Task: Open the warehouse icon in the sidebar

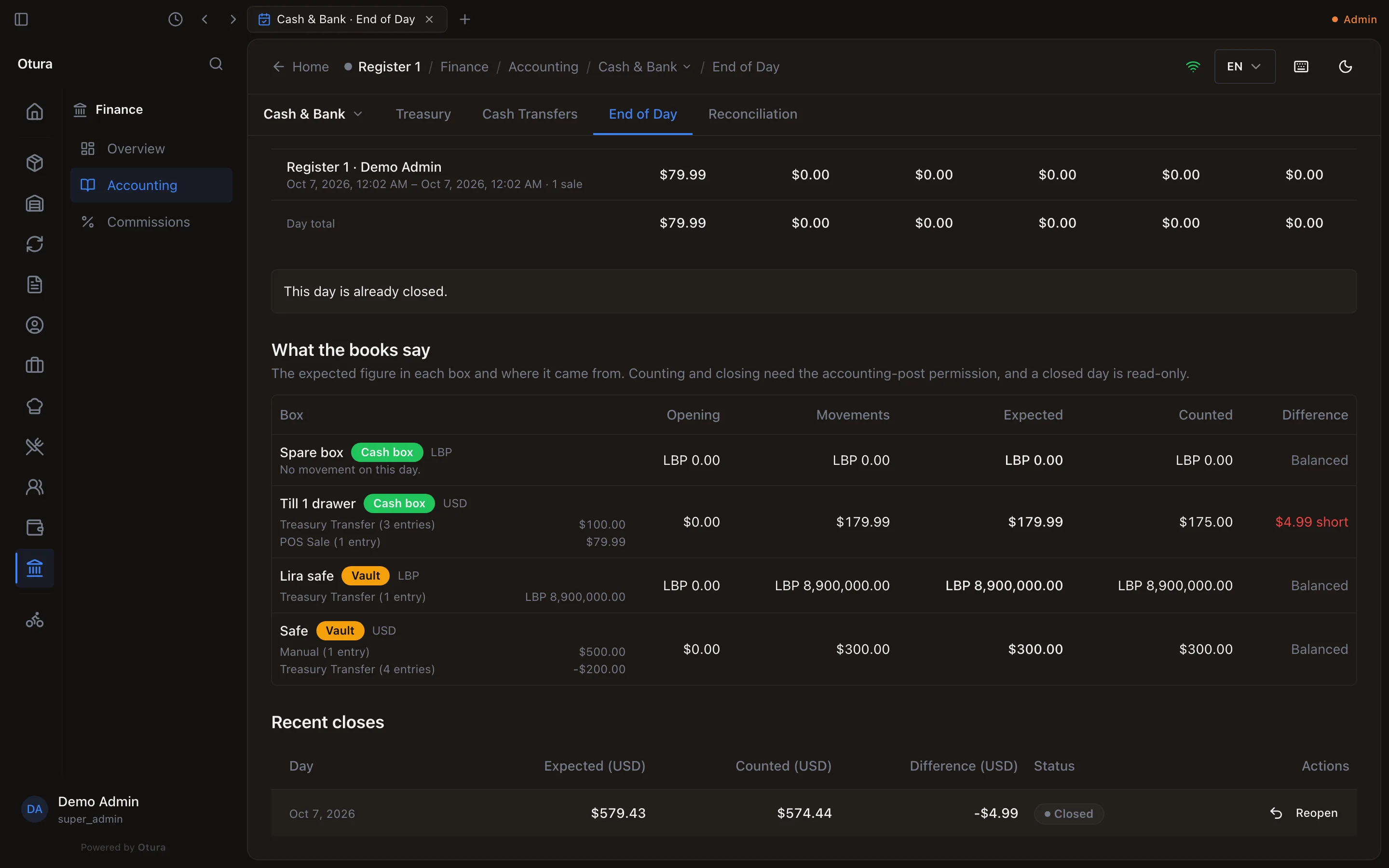Action: [34, 203]
